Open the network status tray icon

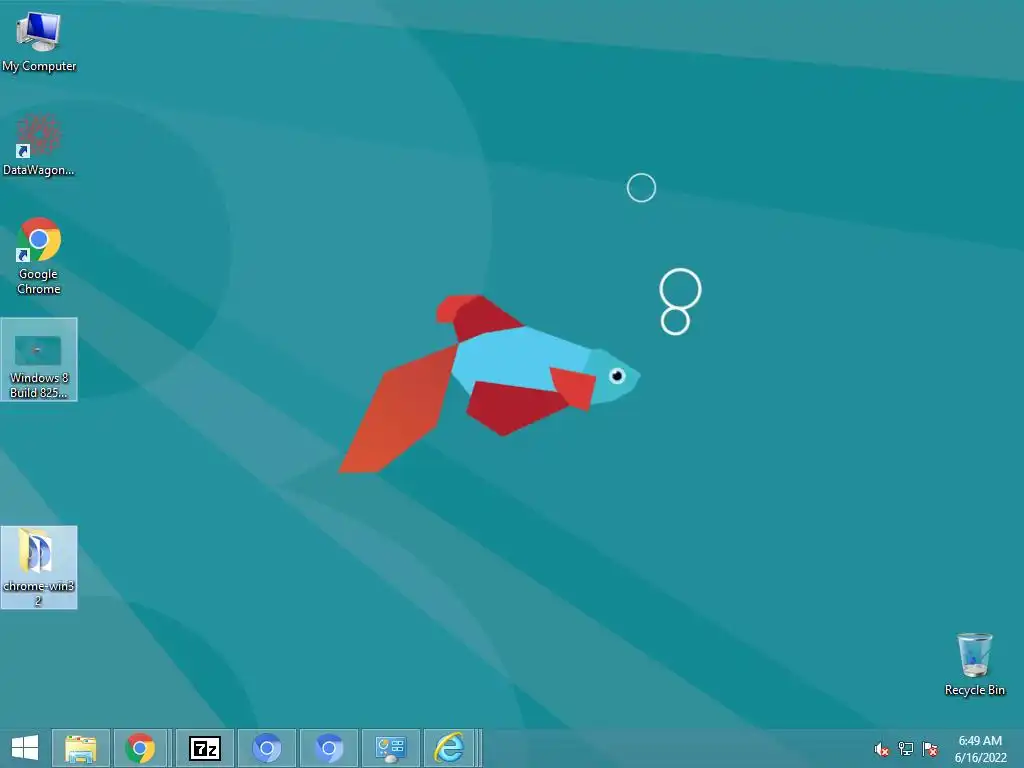(906, 749)
